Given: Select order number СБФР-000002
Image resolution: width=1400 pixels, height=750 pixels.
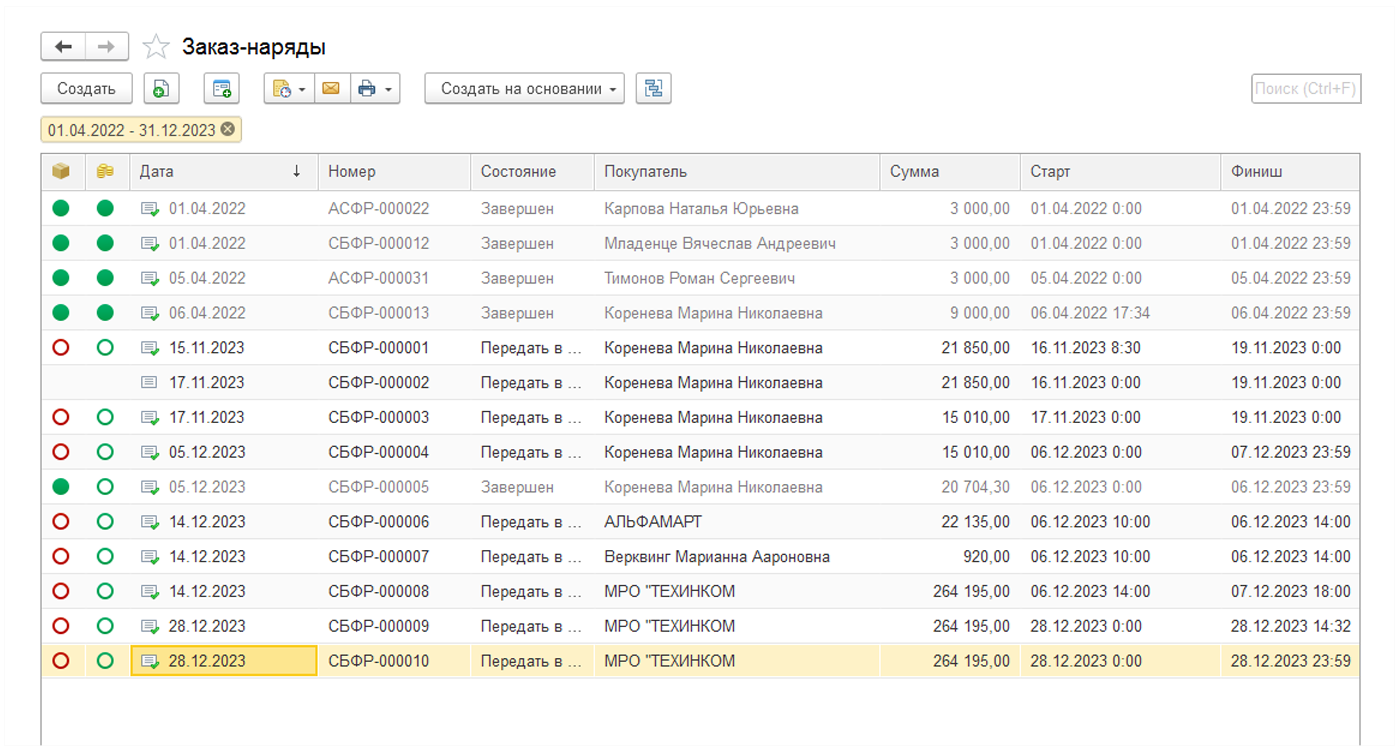Looking at the screenshot, I should pyautogui.click(x=379, y=383).
